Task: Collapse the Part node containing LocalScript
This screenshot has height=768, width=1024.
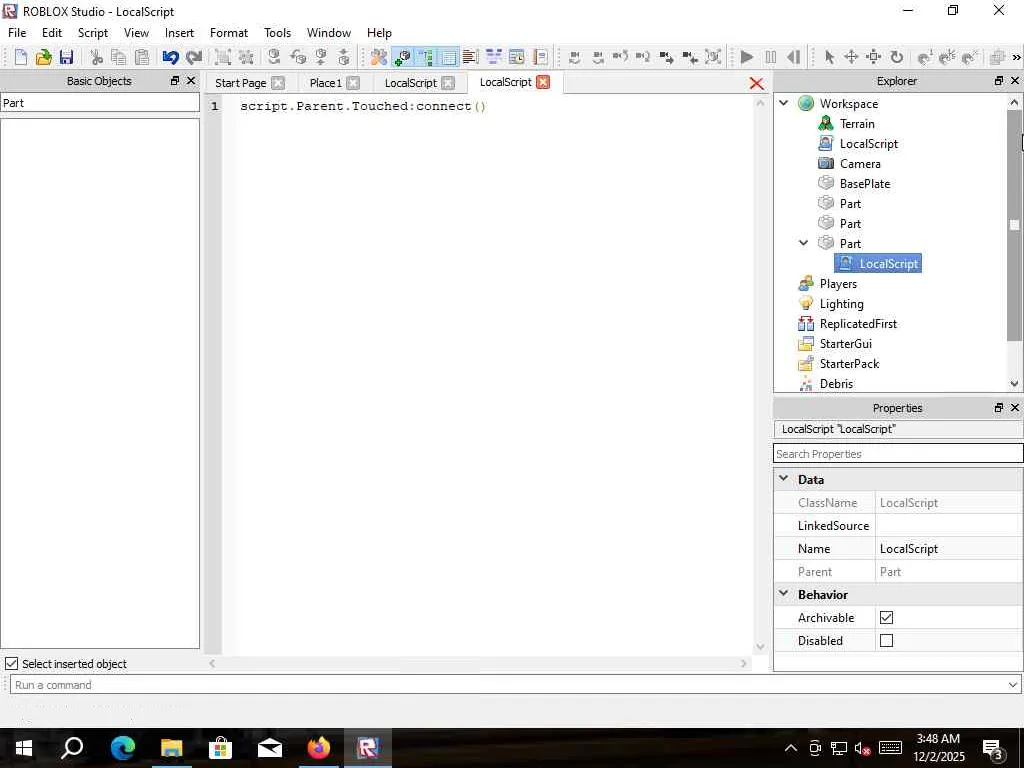Action: coord(804,243)
